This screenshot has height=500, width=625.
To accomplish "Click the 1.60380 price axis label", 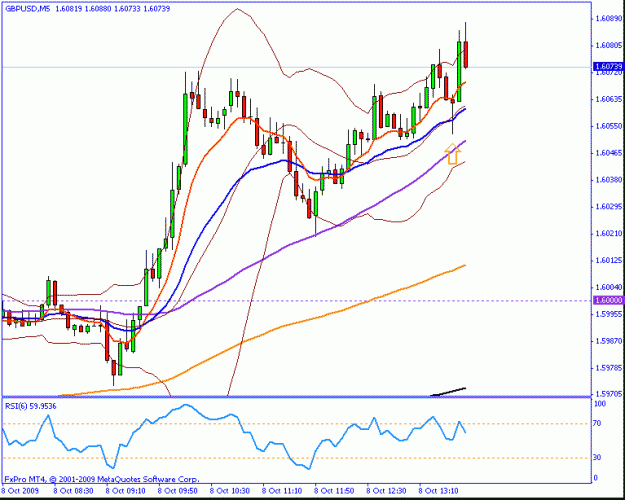I will coord(608,180).
